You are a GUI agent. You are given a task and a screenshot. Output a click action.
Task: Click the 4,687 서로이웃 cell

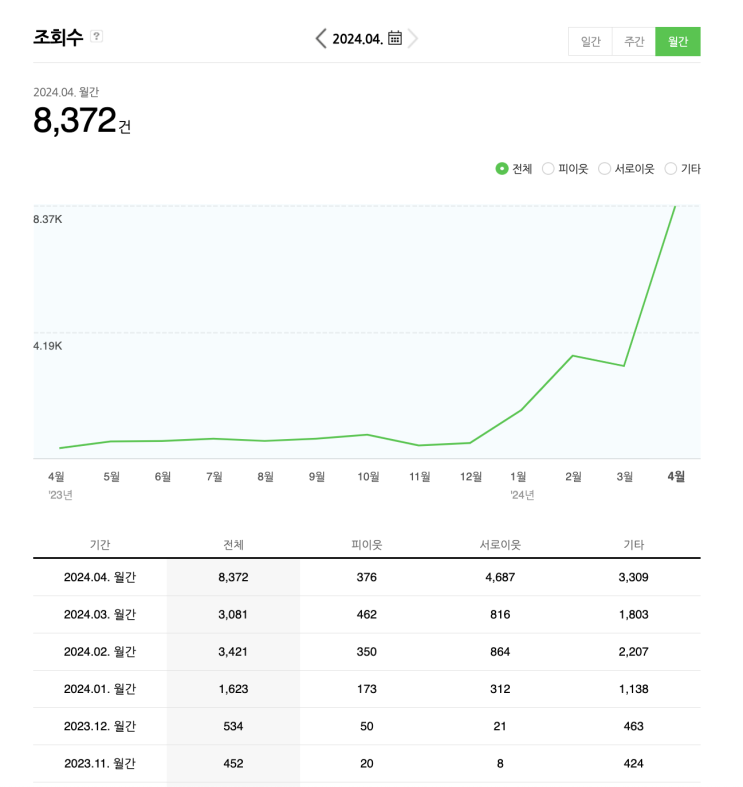[500, 577]
